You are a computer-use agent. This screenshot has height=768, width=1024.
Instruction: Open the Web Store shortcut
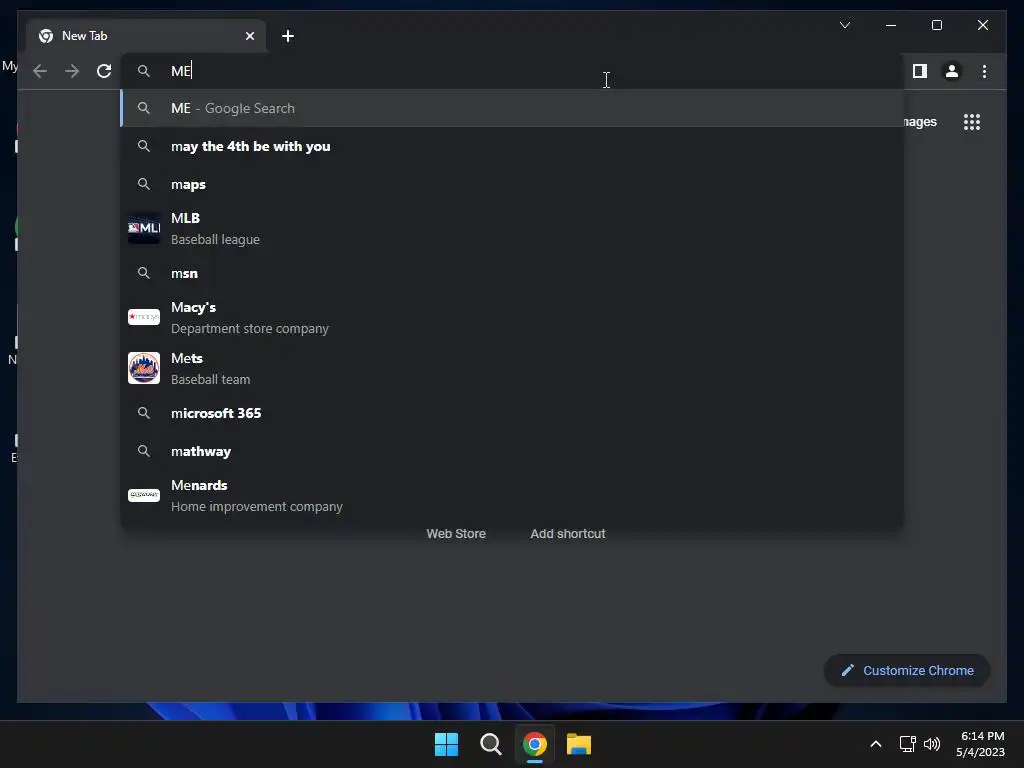(x=456, y=534)
